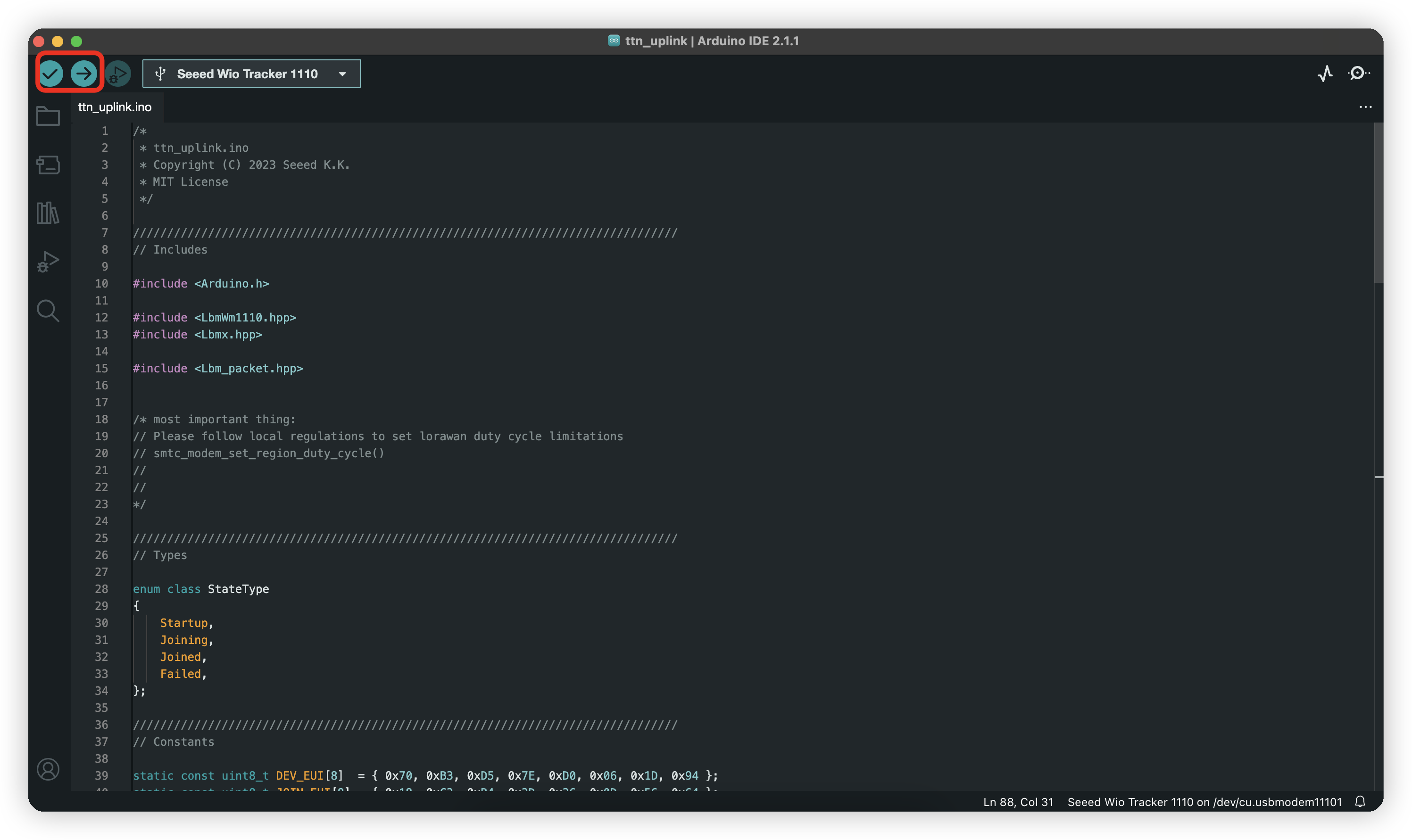The width and height of the screenshot is (1412, 840).
Task: Open the Serial Monitor
Action: coord(1358,74)
